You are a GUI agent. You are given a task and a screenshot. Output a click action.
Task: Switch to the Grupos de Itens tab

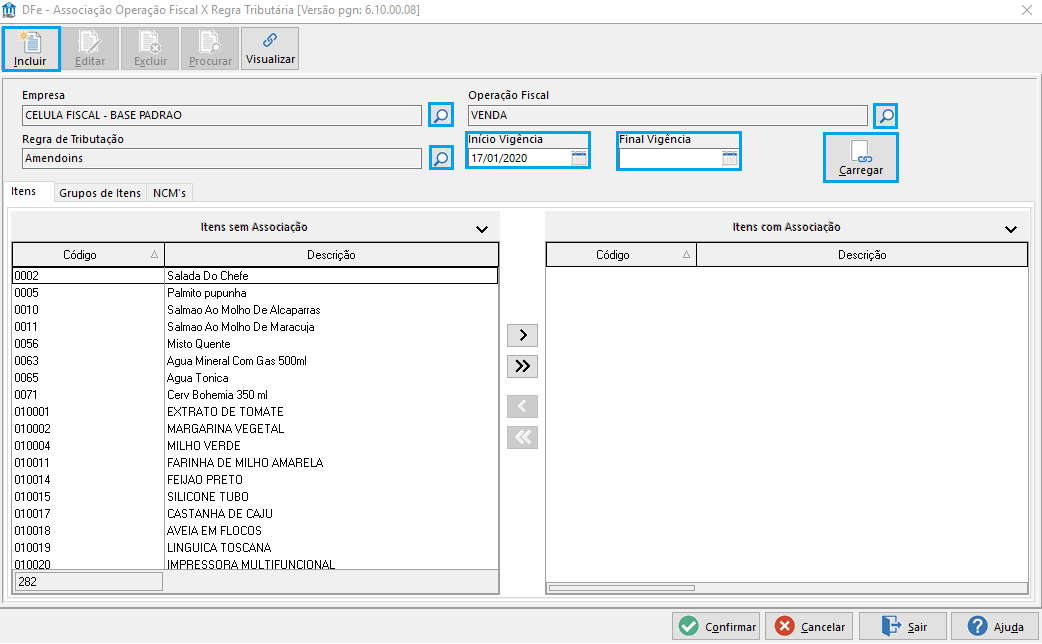(100, 193)
